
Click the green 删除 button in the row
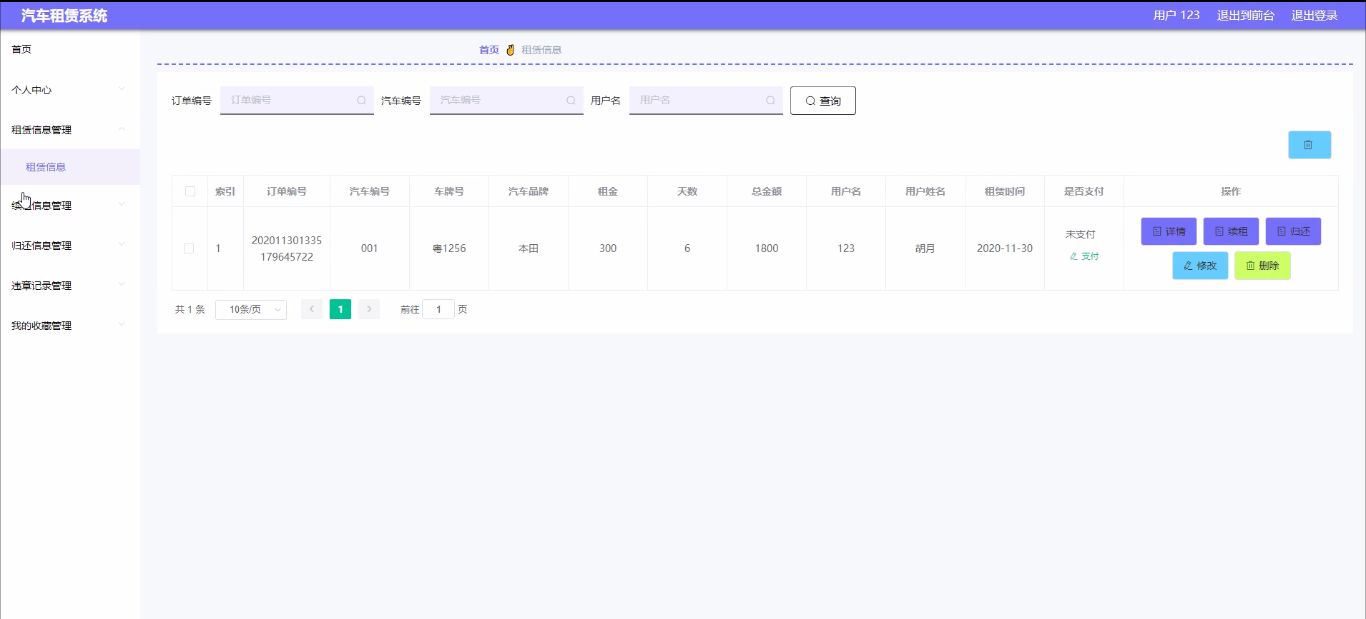(x=1262, y=266)
